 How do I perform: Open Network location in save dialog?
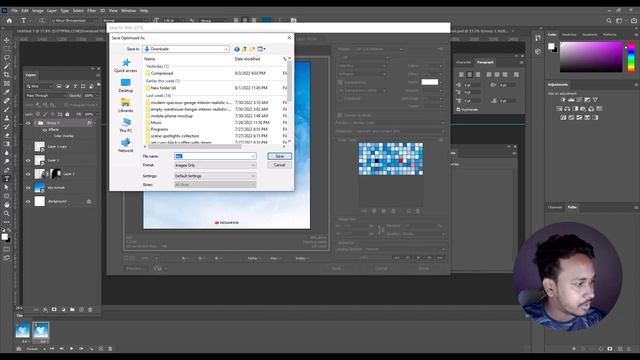126,145
